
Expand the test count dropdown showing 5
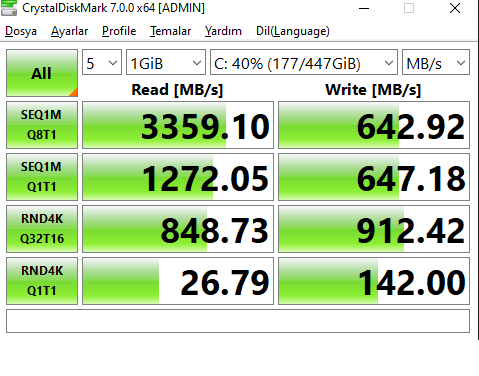coord(102,62)
